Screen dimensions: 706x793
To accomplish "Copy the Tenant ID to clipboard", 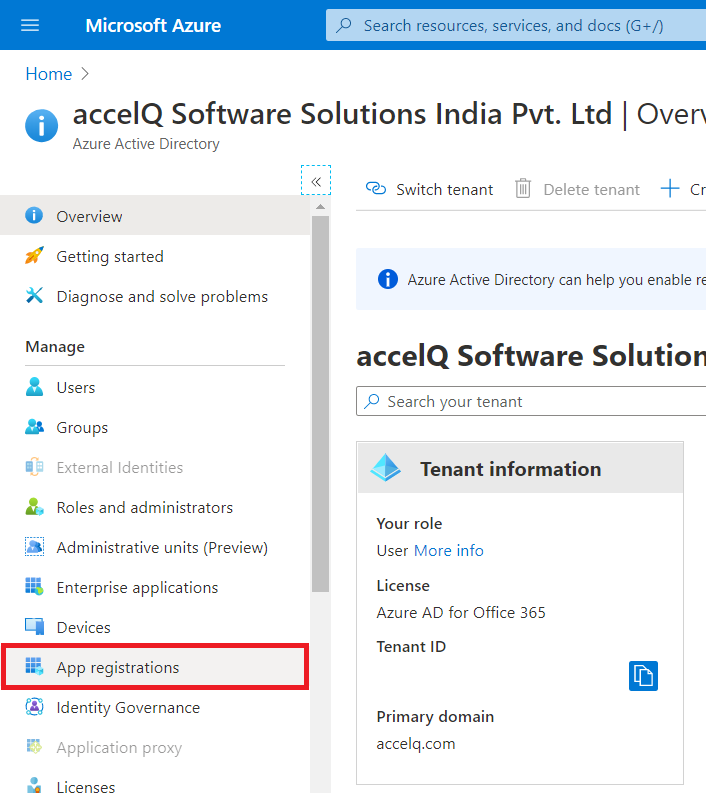I will 643,676.
